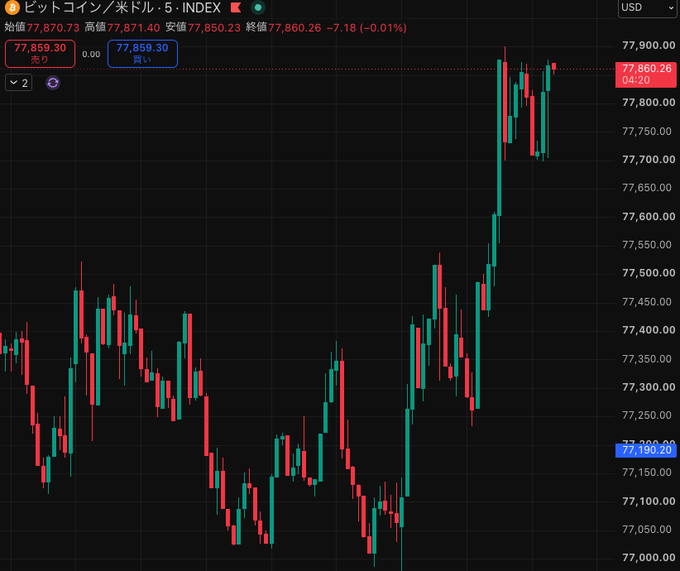Expand the collapsed indicators legend showing 2
Image resolution: width=680 pixels, height=571 pixels.
point(19,83)
